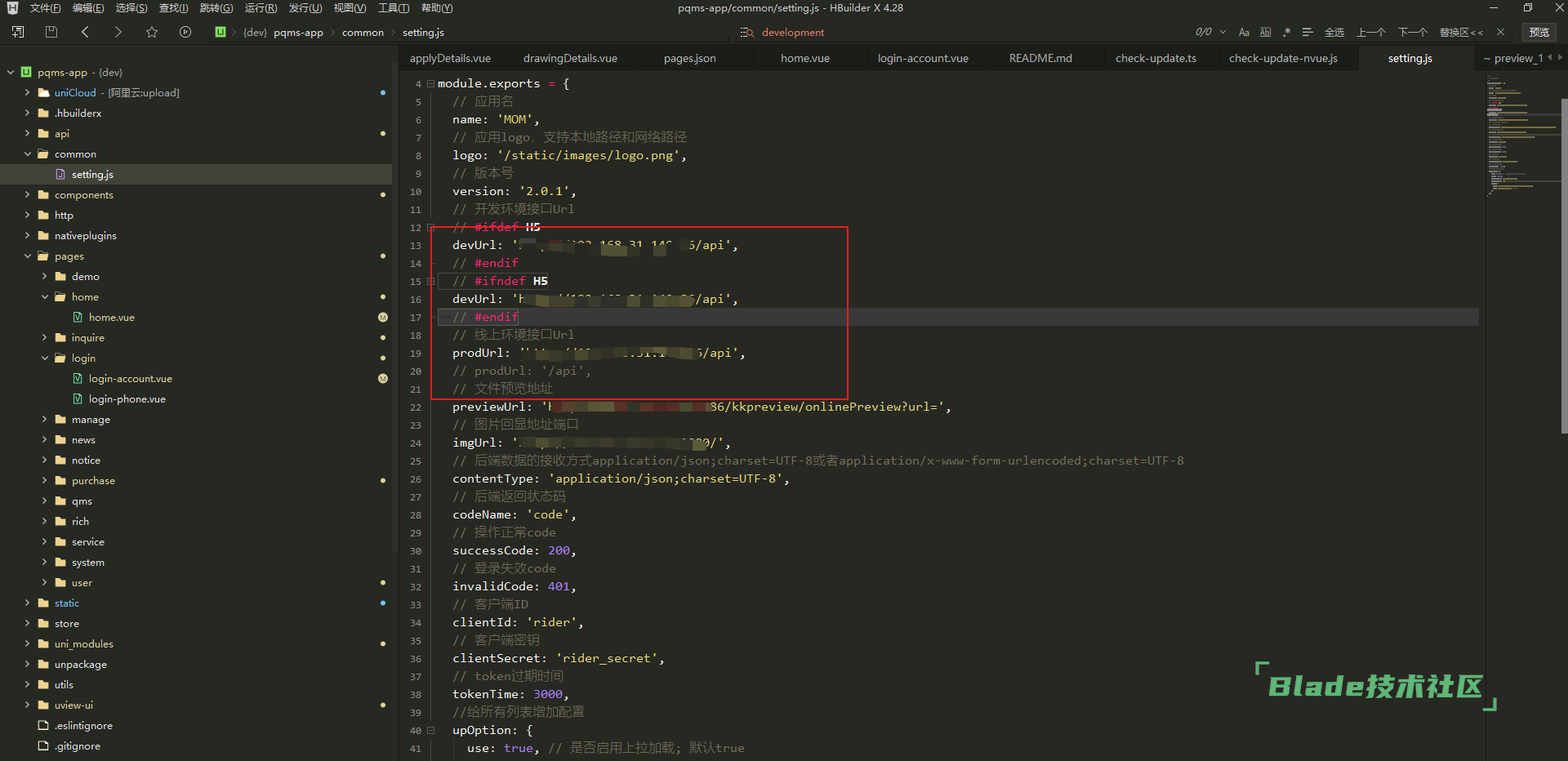Collapse the home folder
Viewport: 1568px width, 761px height.
(x=45, y=297)
